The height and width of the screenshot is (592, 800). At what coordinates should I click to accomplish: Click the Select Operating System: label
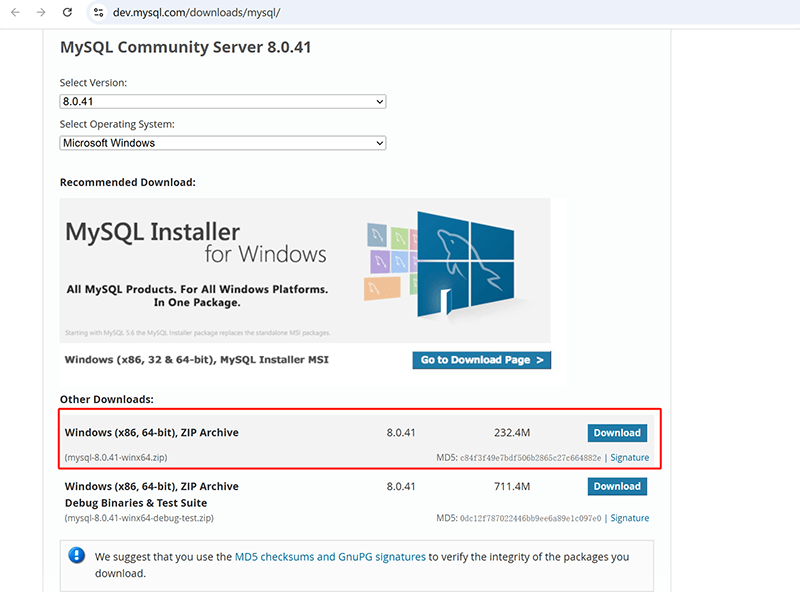click(x=117, y=124)
